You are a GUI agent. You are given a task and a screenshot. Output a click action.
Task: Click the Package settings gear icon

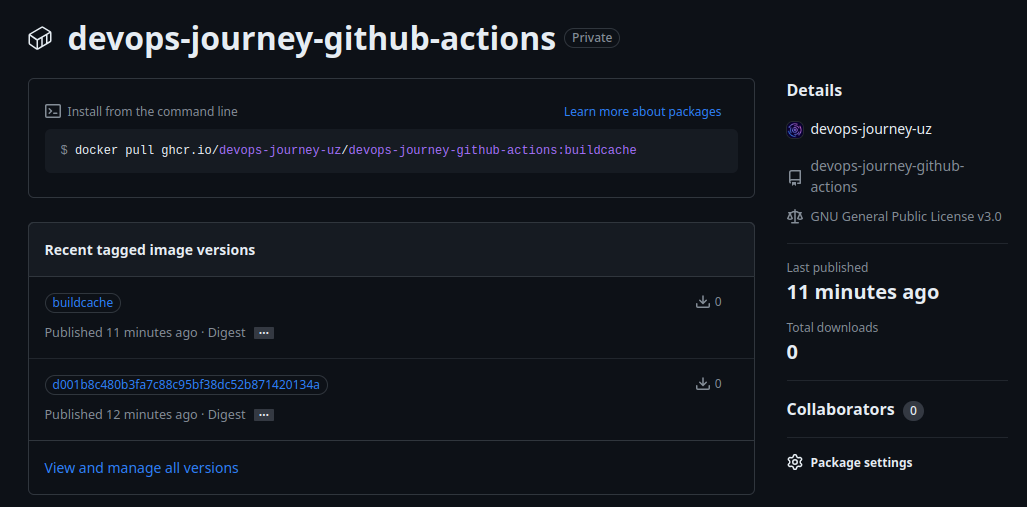pos(794,462)
